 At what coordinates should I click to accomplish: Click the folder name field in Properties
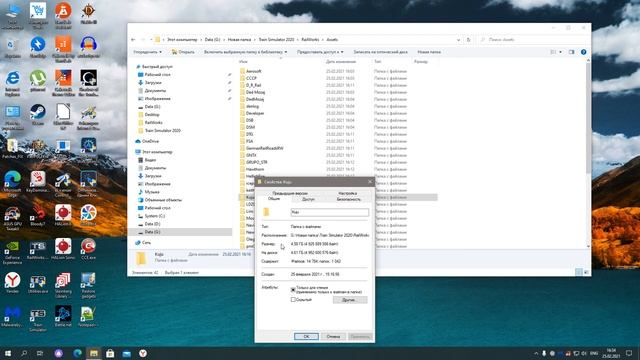pos(329,212)
